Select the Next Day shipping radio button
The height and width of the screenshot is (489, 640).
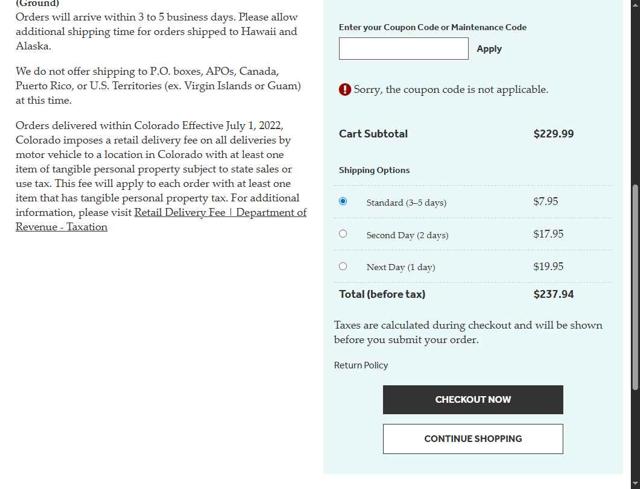click(x=343, y=266)
